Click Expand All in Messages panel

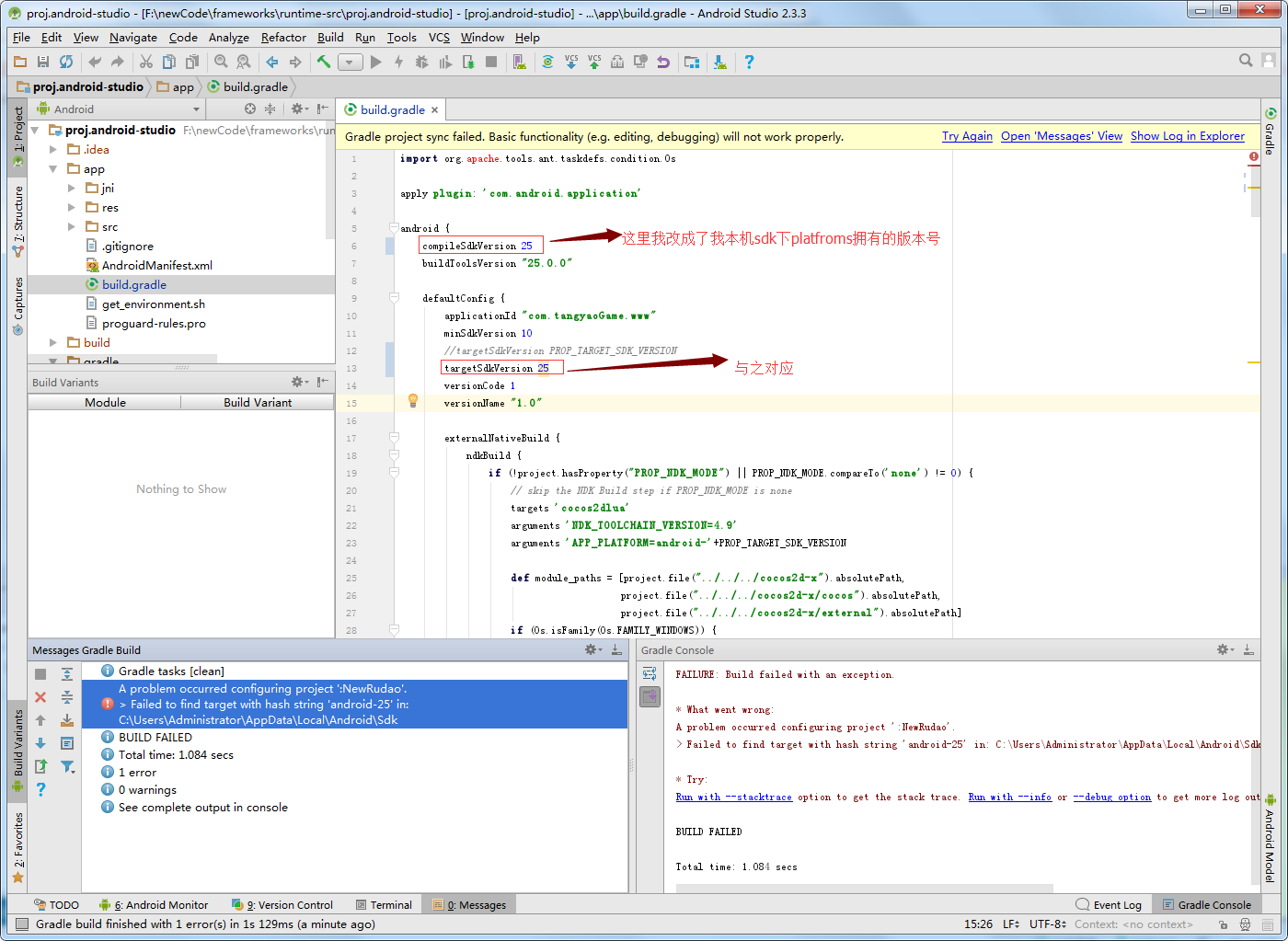click(x=67, y=674)
